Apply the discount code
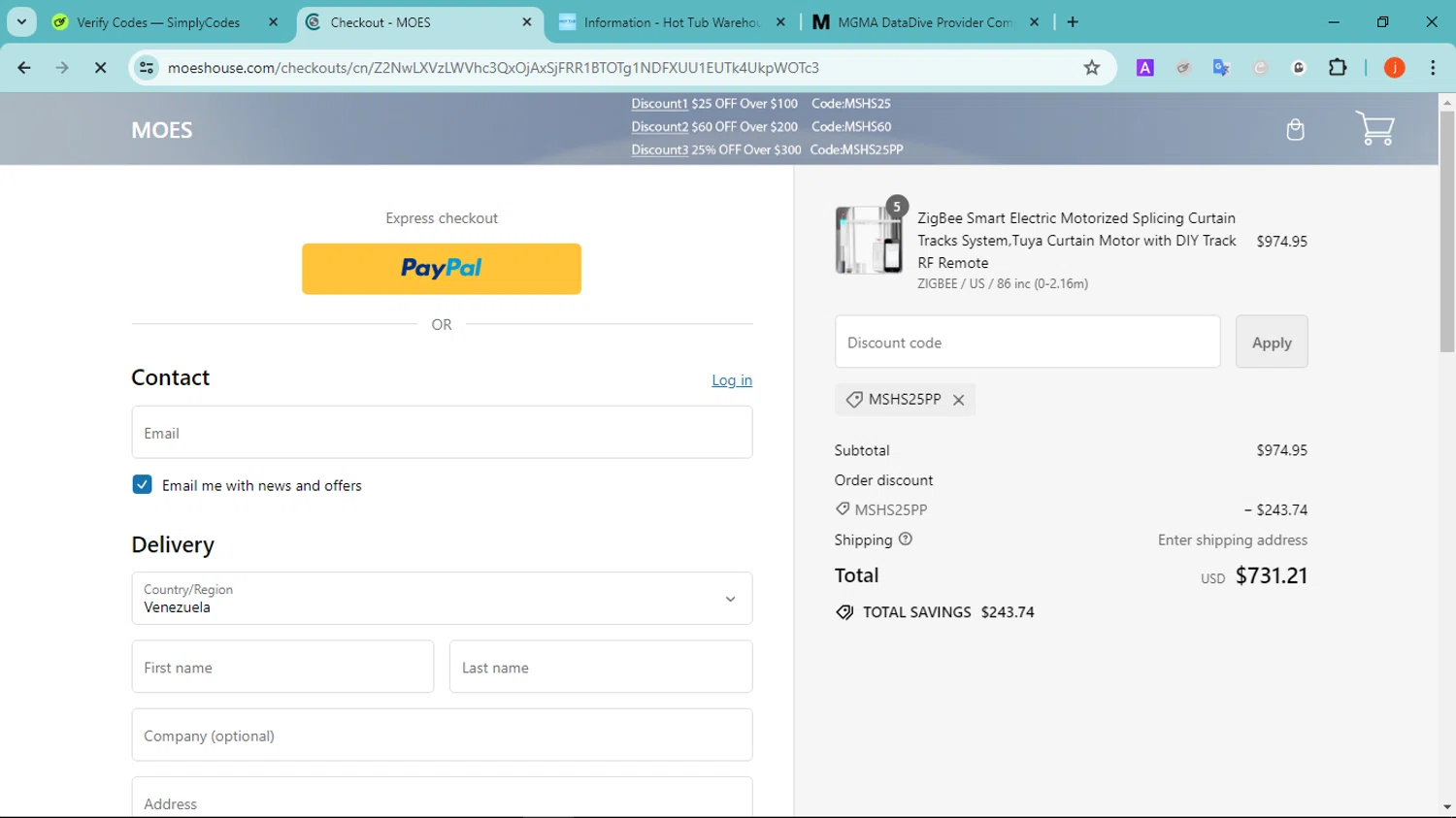This screenshot has height=818, width=1456. click(x=1272, y=342)
